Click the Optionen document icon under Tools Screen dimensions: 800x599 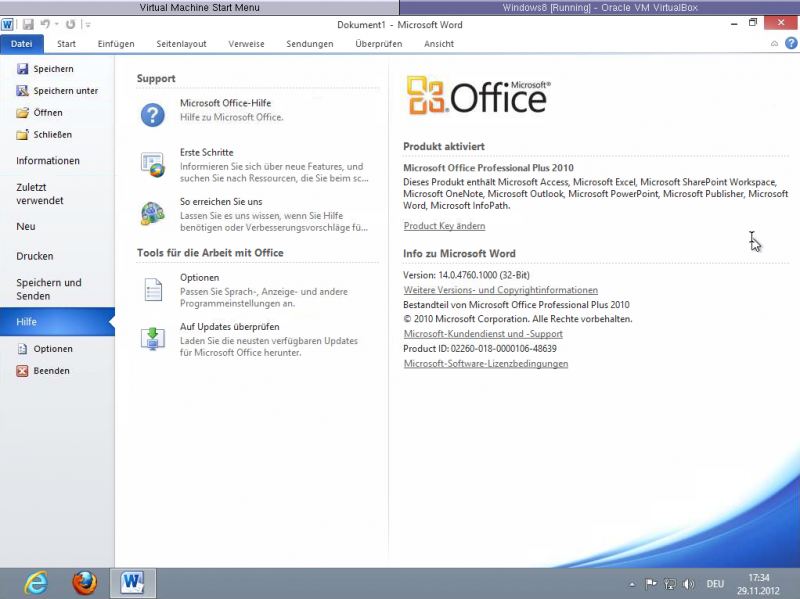coord(153,289)
